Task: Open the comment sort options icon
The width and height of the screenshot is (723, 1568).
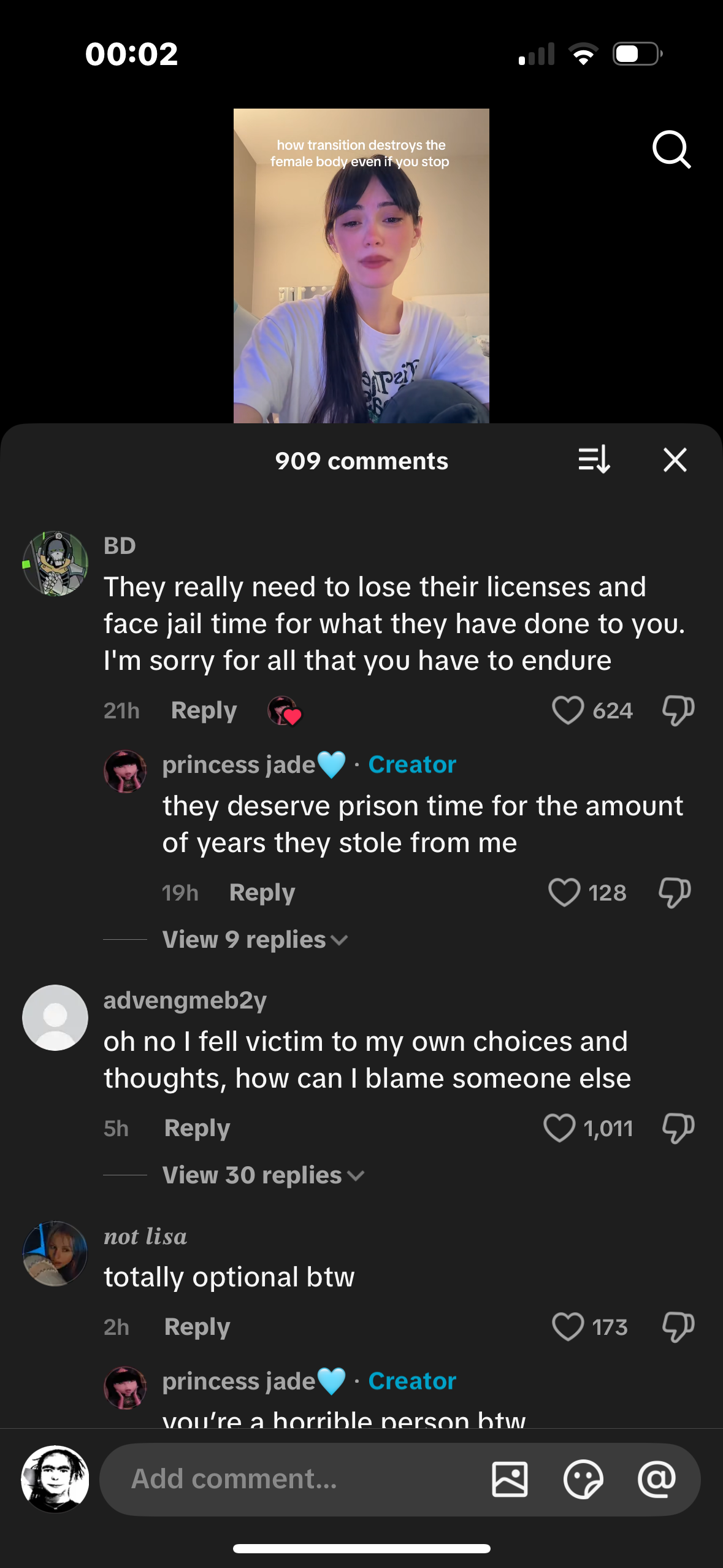Action: (594, 459)
